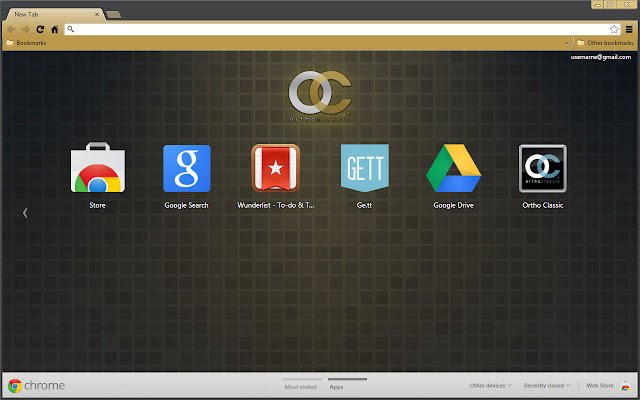The image size is (640, 400).
Task: Open the Other bookmarks folder
Action: pyautogui.click(x=605, y=43)
